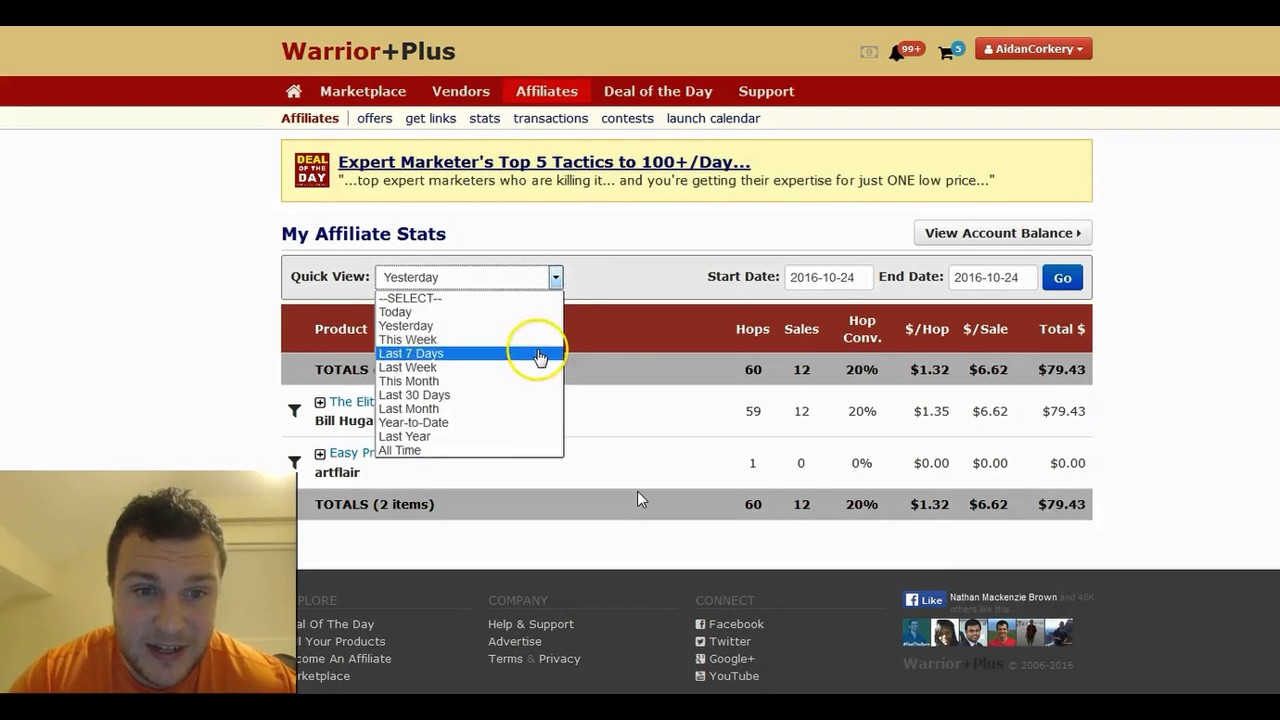Open the contests sub-navigation link
The image size is (1280, 720).
tap(627, 118)
